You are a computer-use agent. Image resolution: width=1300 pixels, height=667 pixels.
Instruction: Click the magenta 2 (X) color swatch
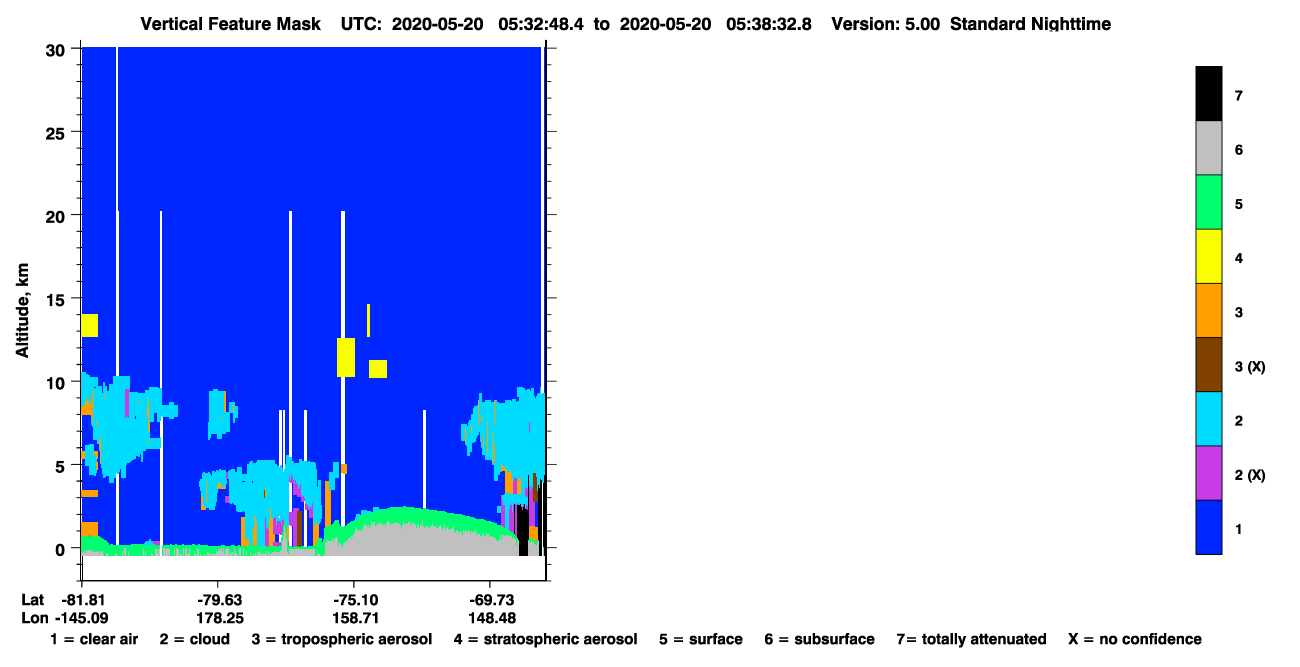(x=1208, y=472)
